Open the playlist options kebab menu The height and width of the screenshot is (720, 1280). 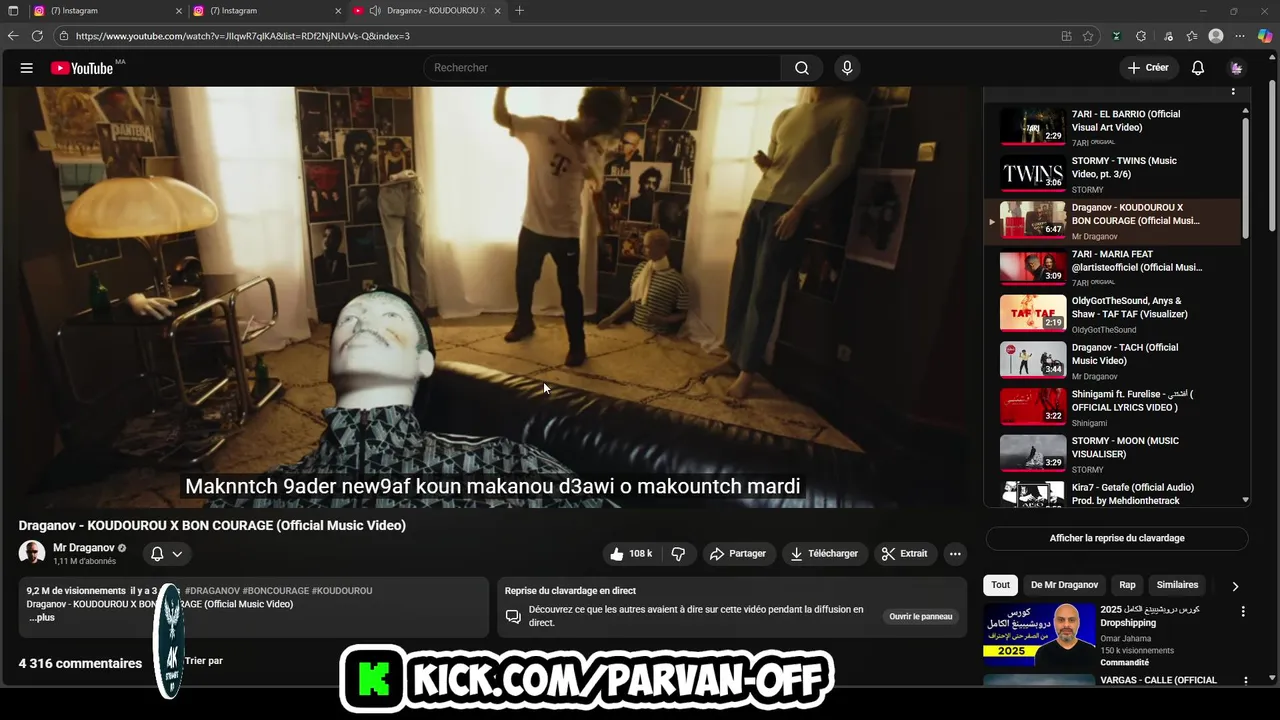(1233, 91)
